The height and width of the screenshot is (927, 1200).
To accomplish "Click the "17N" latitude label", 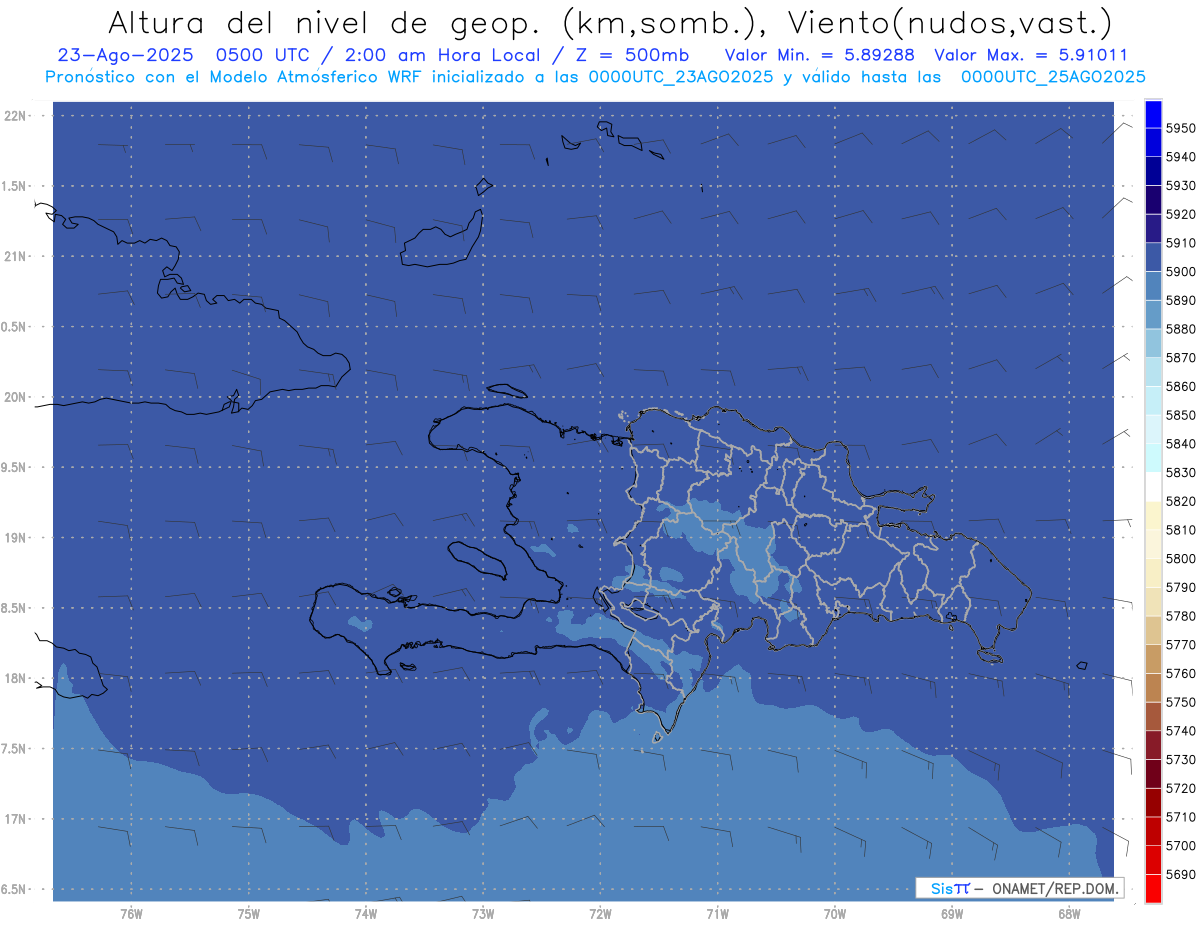I will (x=17, y=819).
